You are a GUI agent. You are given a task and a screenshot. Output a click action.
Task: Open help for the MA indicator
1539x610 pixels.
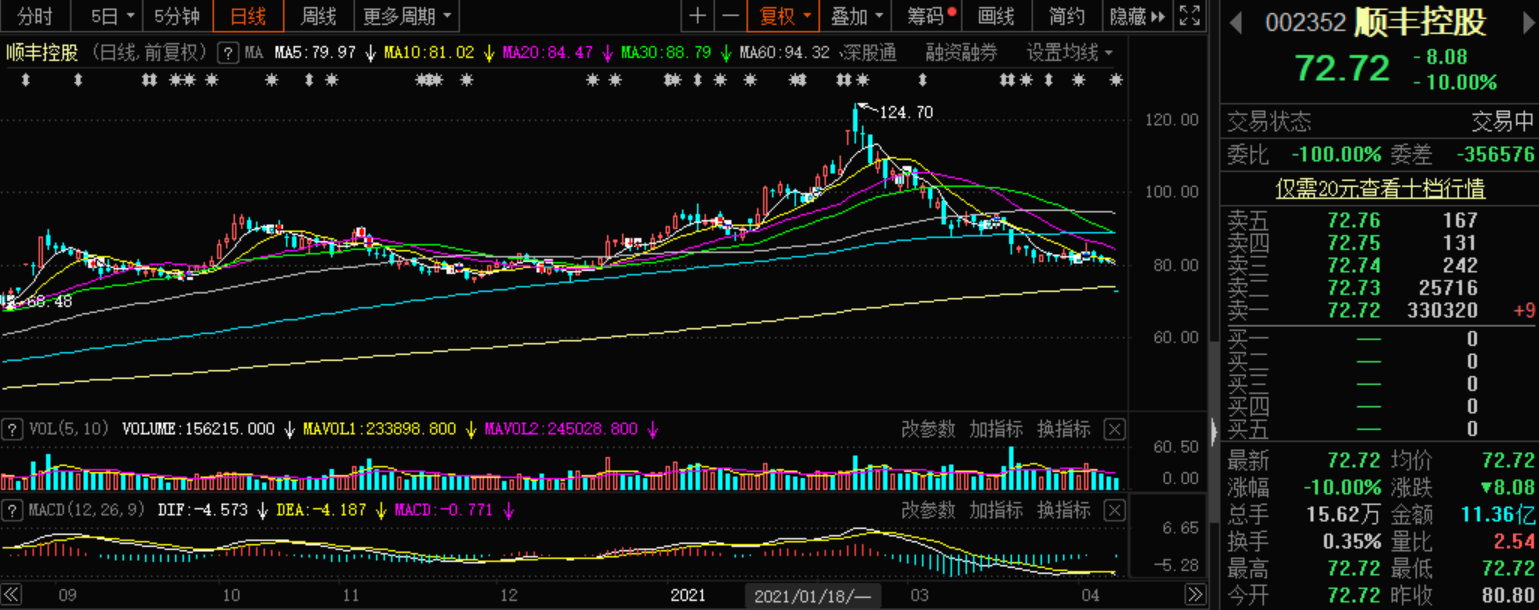[227, 53]
